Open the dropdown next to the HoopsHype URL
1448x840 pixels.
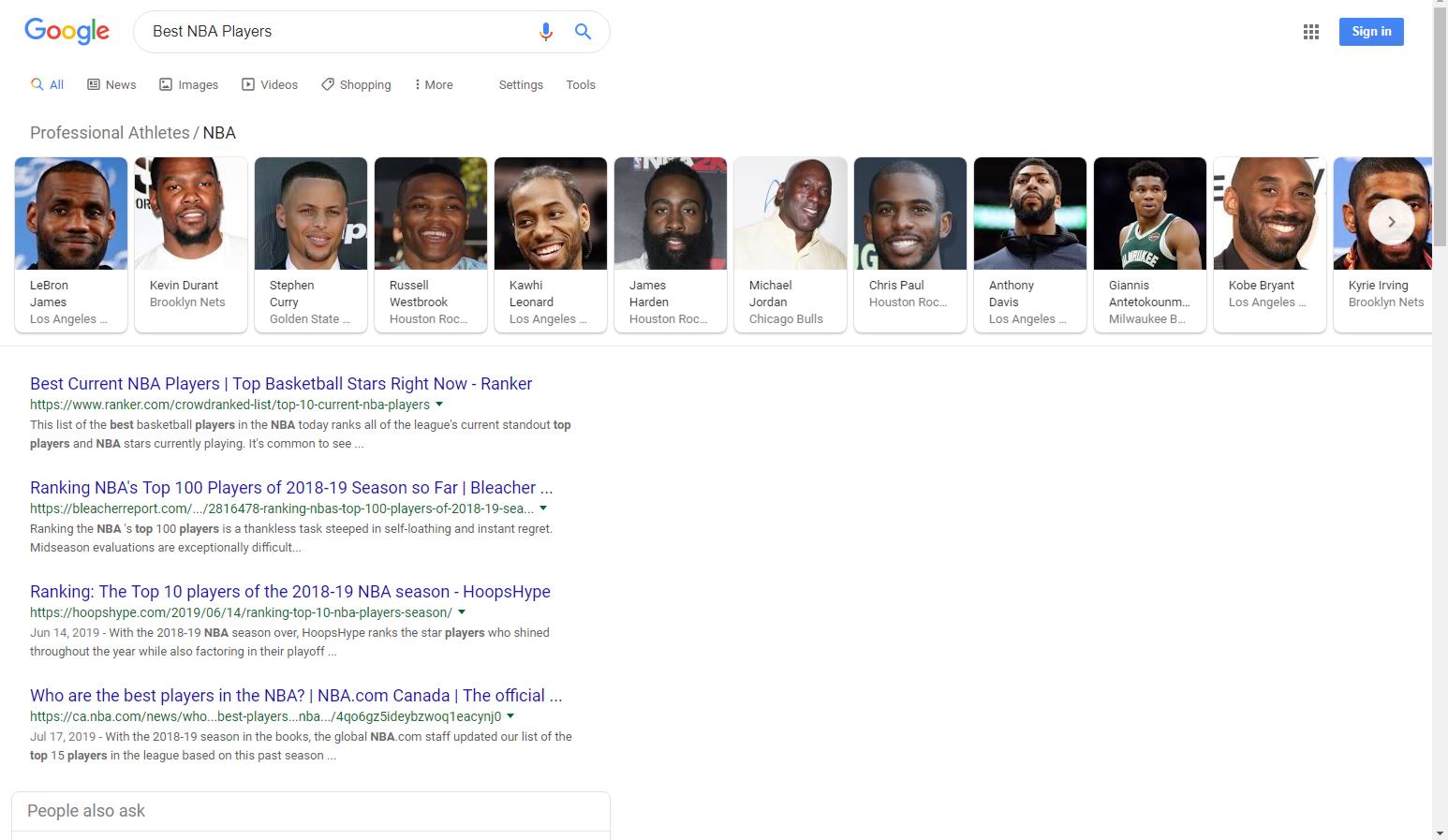[462, 612]
